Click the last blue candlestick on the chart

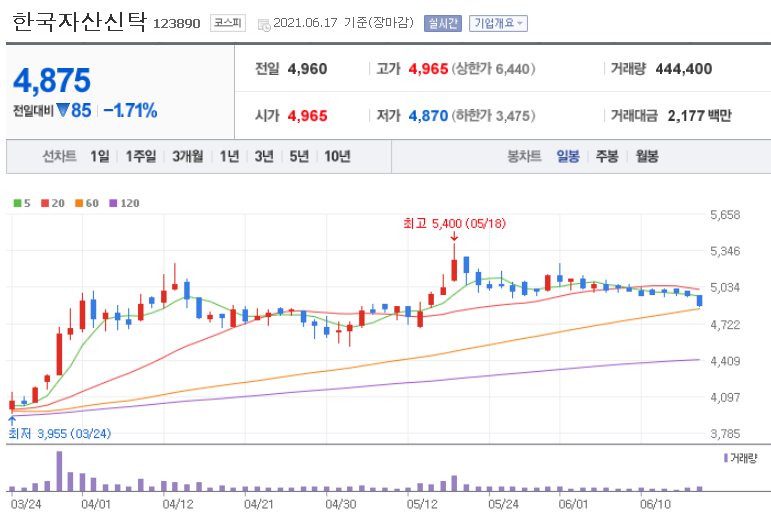click(x=699, y=300)
